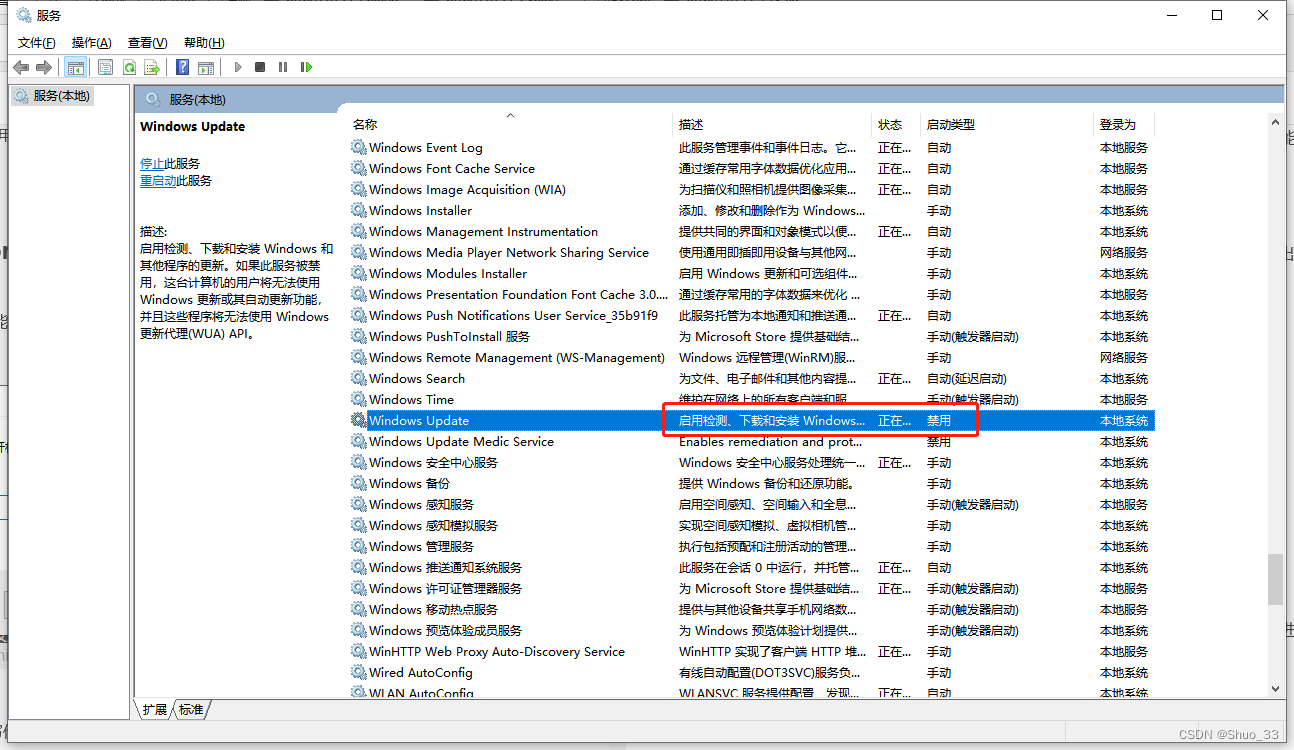Click the scrollbar up arrow

[1275, 122]
